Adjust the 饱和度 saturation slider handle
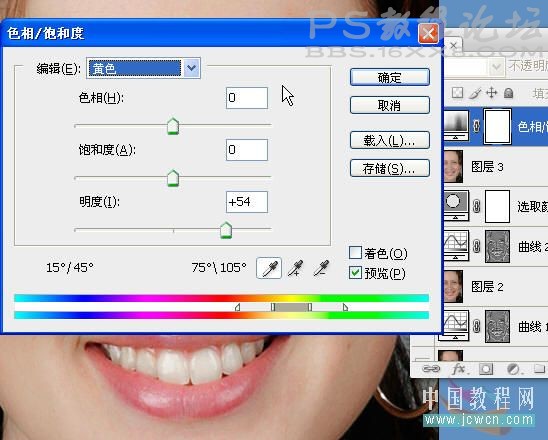 coord(173,178)
